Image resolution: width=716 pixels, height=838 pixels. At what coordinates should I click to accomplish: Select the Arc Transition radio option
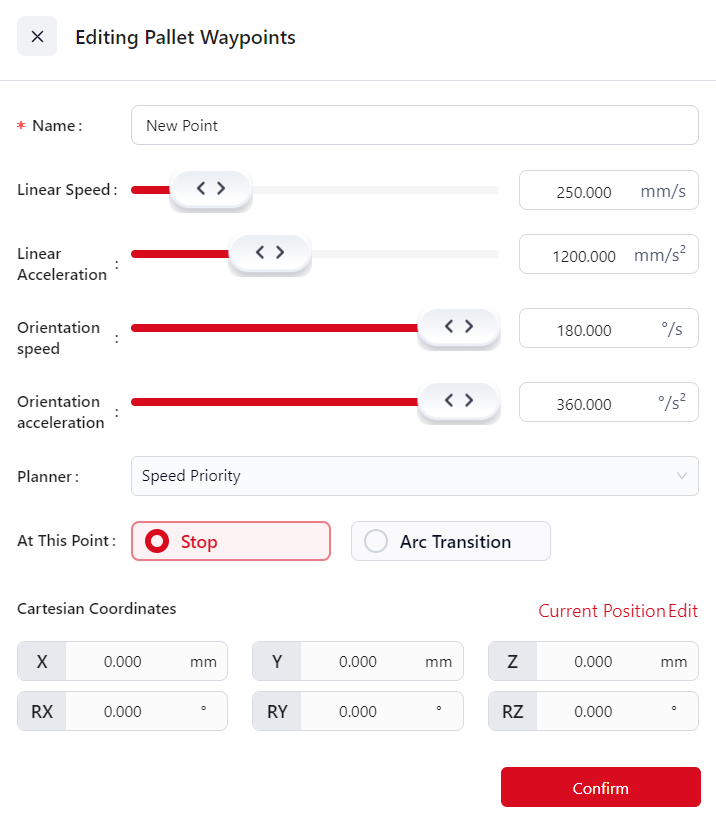pos(376,541)
